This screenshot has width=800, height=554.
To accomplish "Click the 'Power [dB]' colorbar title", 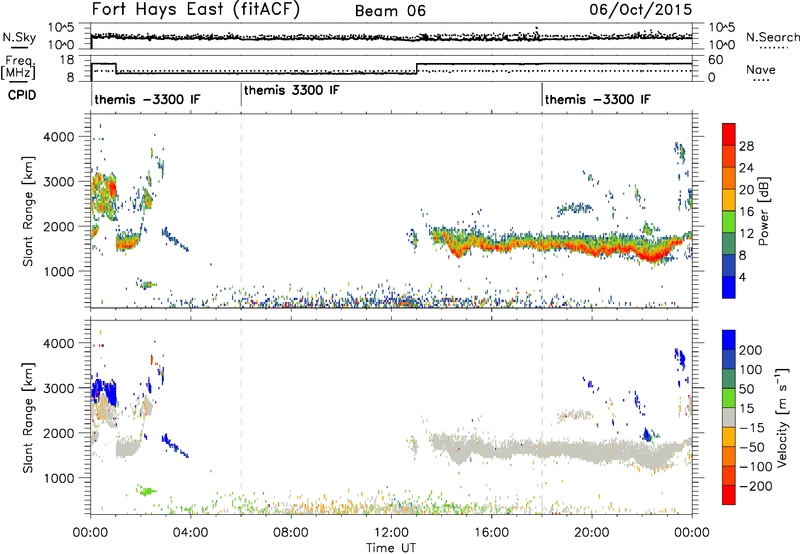I will click(x=763, y=211).
